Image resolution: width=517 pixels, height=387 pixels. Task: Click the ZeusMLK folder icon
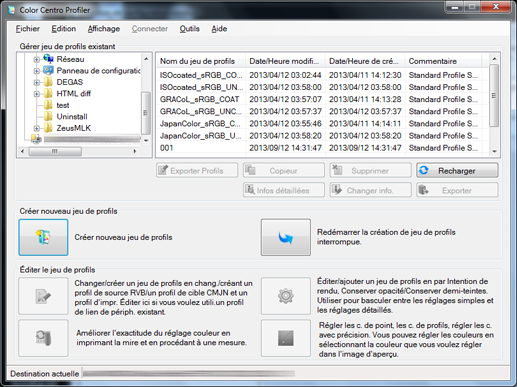(48, 128)
